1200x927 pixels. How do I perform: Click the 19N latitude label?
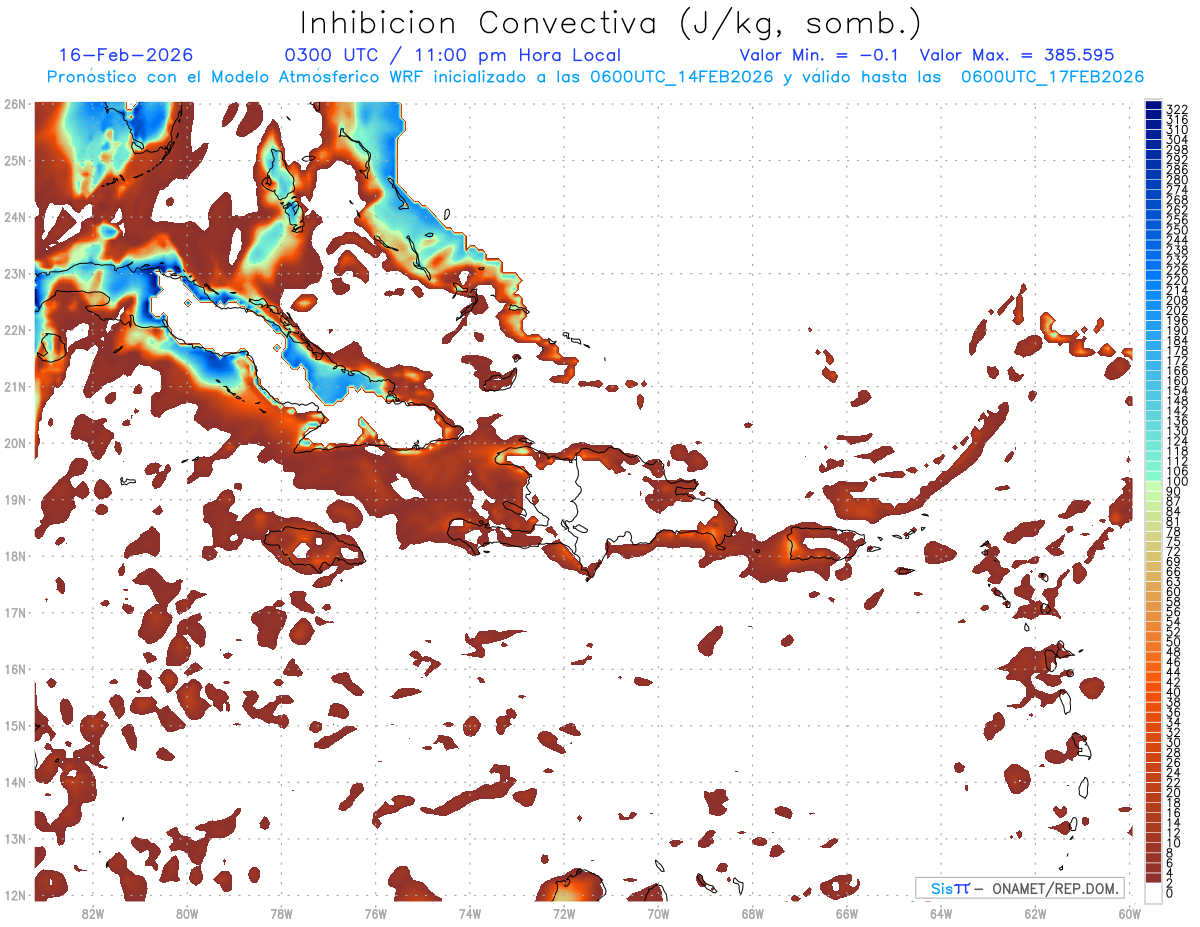point(15,499)
